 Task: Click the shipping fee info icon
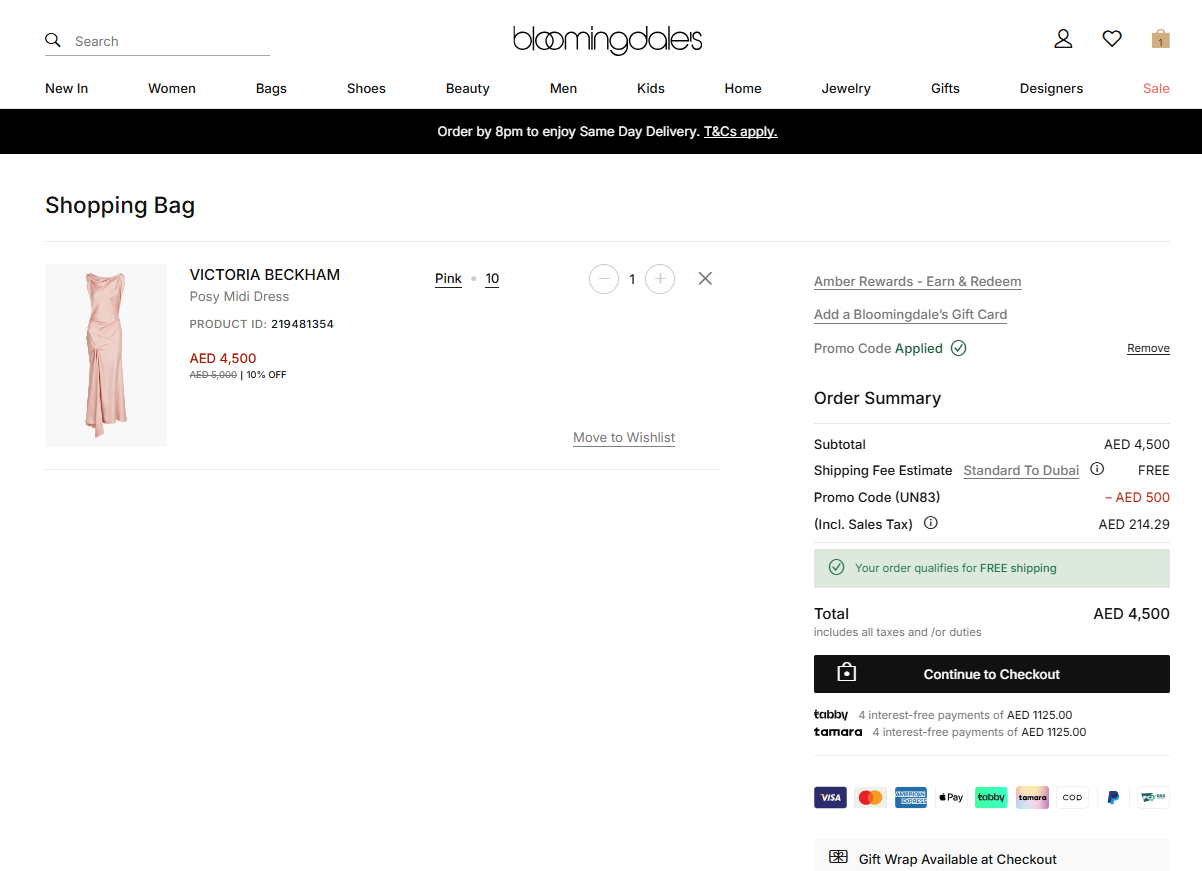coord(1097,469)
